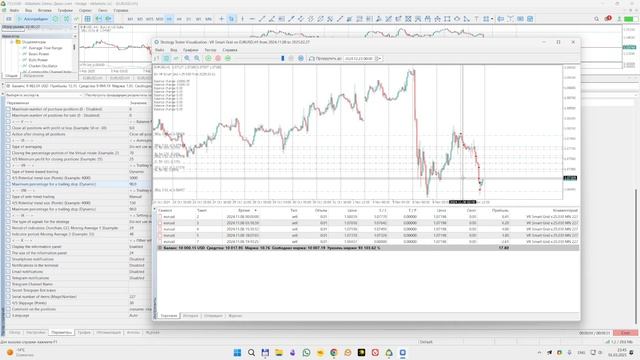Switch to Оптимизация tab in tester panel

click(109, 333)
